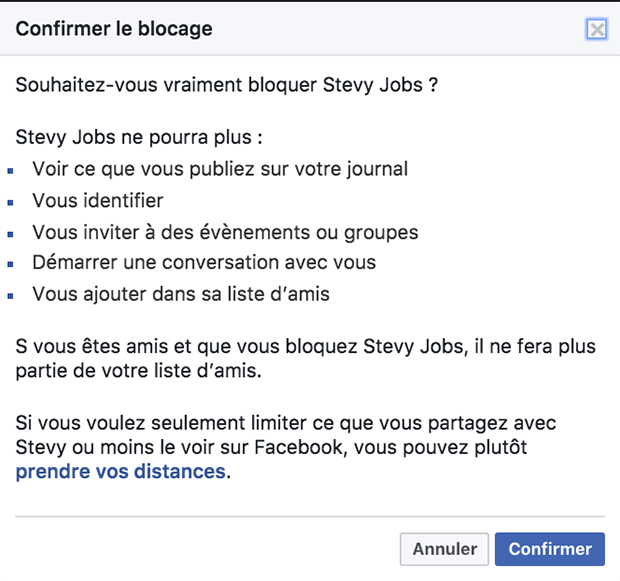This screenshot has width=620, height=581.
Task: Click bullet marker beside Vous identifier
Action: (11, 203)
